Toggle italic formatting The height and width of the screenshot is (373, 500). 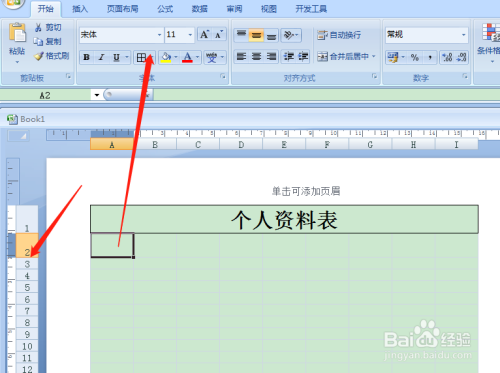tap(101, 57)
